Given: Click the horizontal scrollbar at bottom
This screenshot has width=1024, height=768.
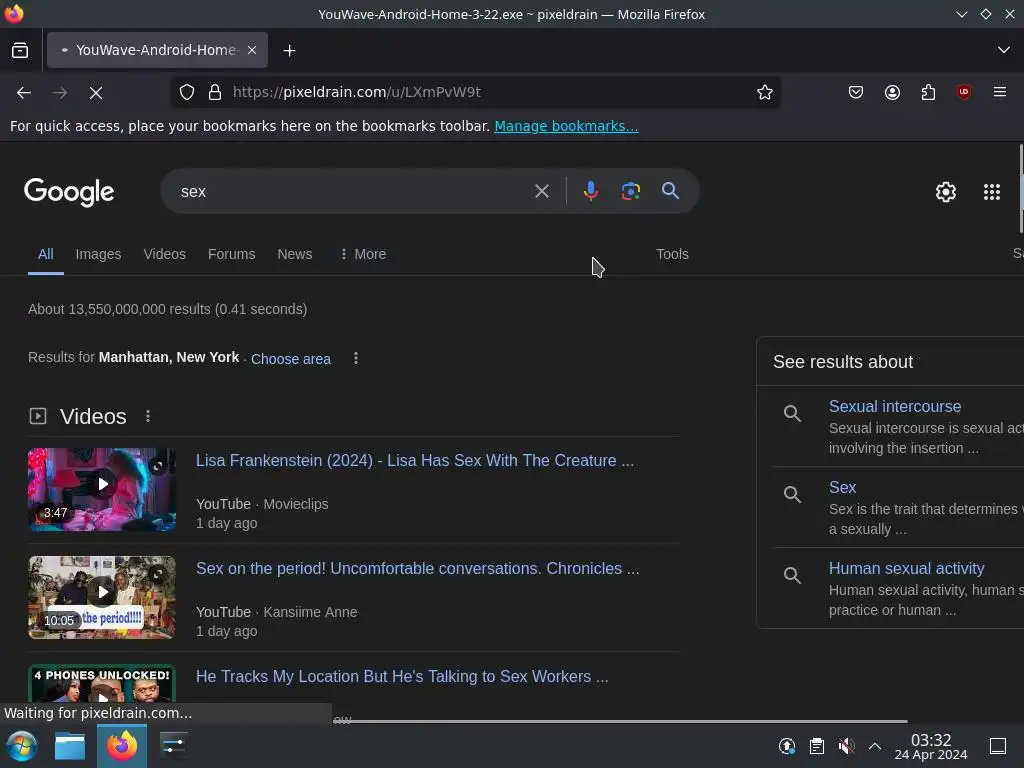Looking at the screenshot, I should pyautogui.click(x=620, y=721).
